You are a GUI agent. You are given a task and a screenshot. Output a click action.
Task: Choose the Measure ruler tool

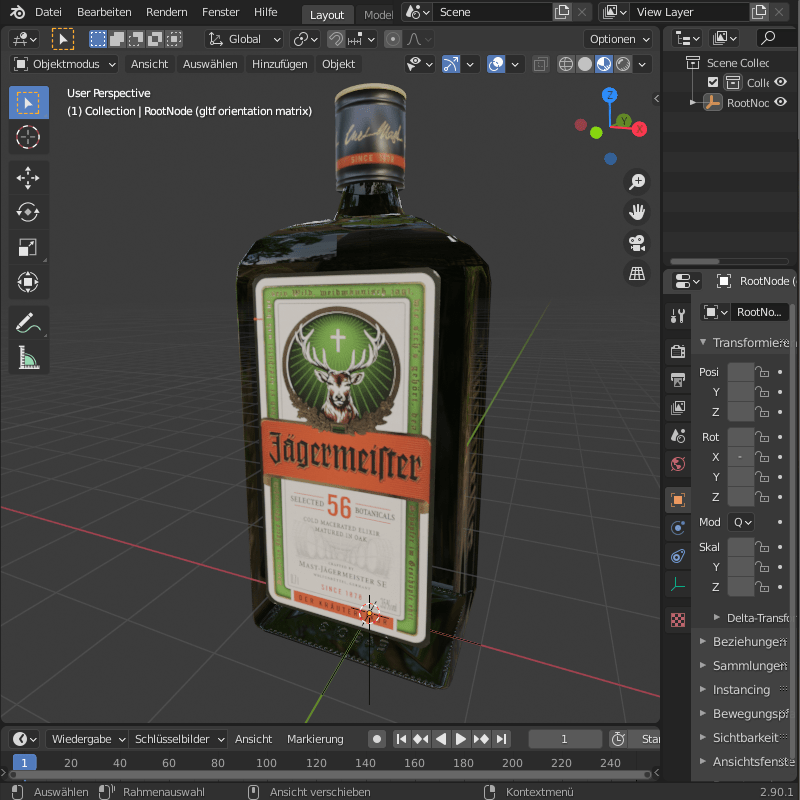tap(28, 357)
